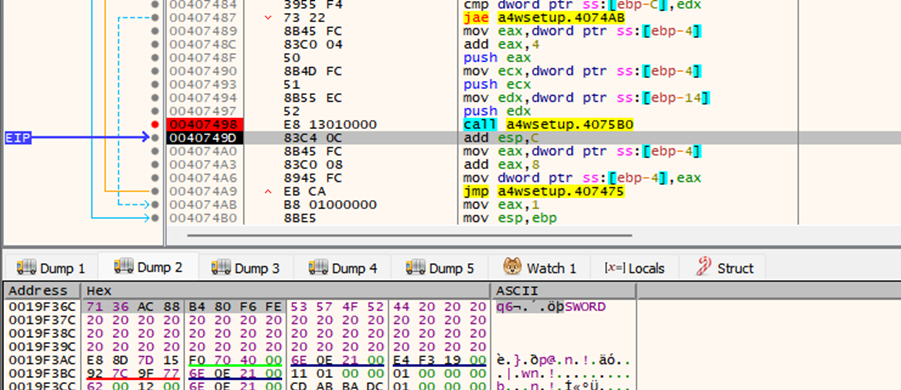Select the call a4wsetup.4075B0 instruction

548,125
